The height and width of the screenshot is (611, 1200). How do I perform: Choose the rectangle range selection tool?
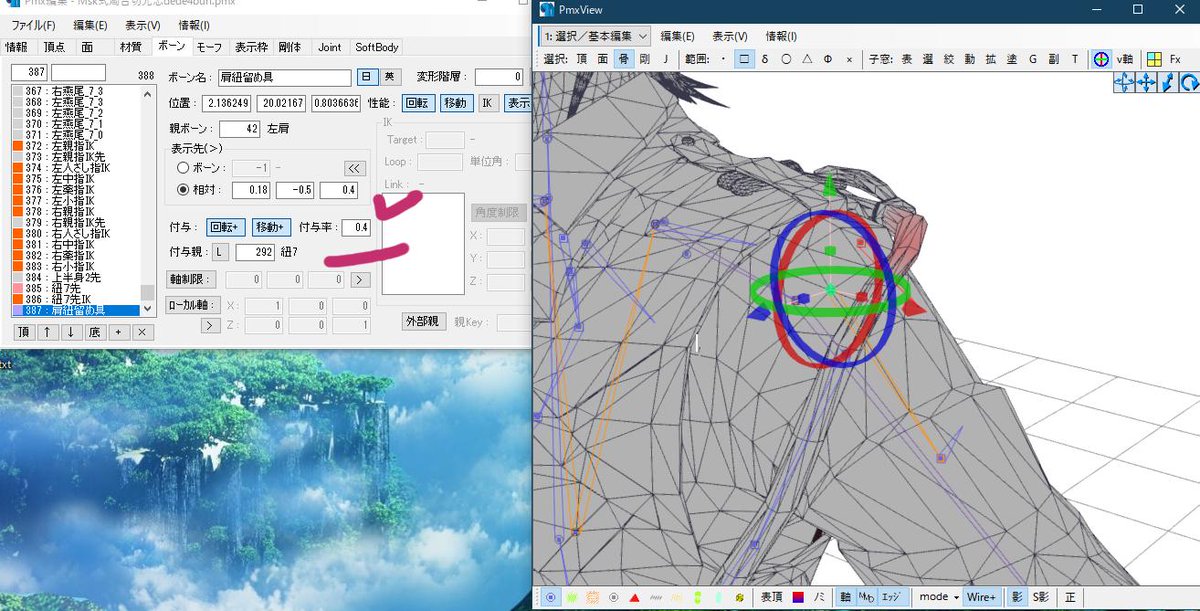(744, 59)
